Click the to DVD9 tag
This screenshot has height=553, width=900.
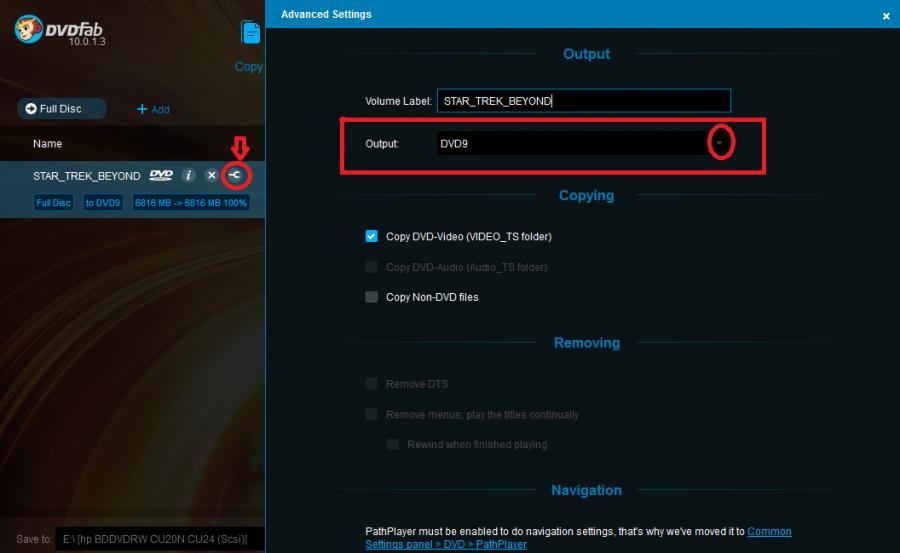pos(103,203)
